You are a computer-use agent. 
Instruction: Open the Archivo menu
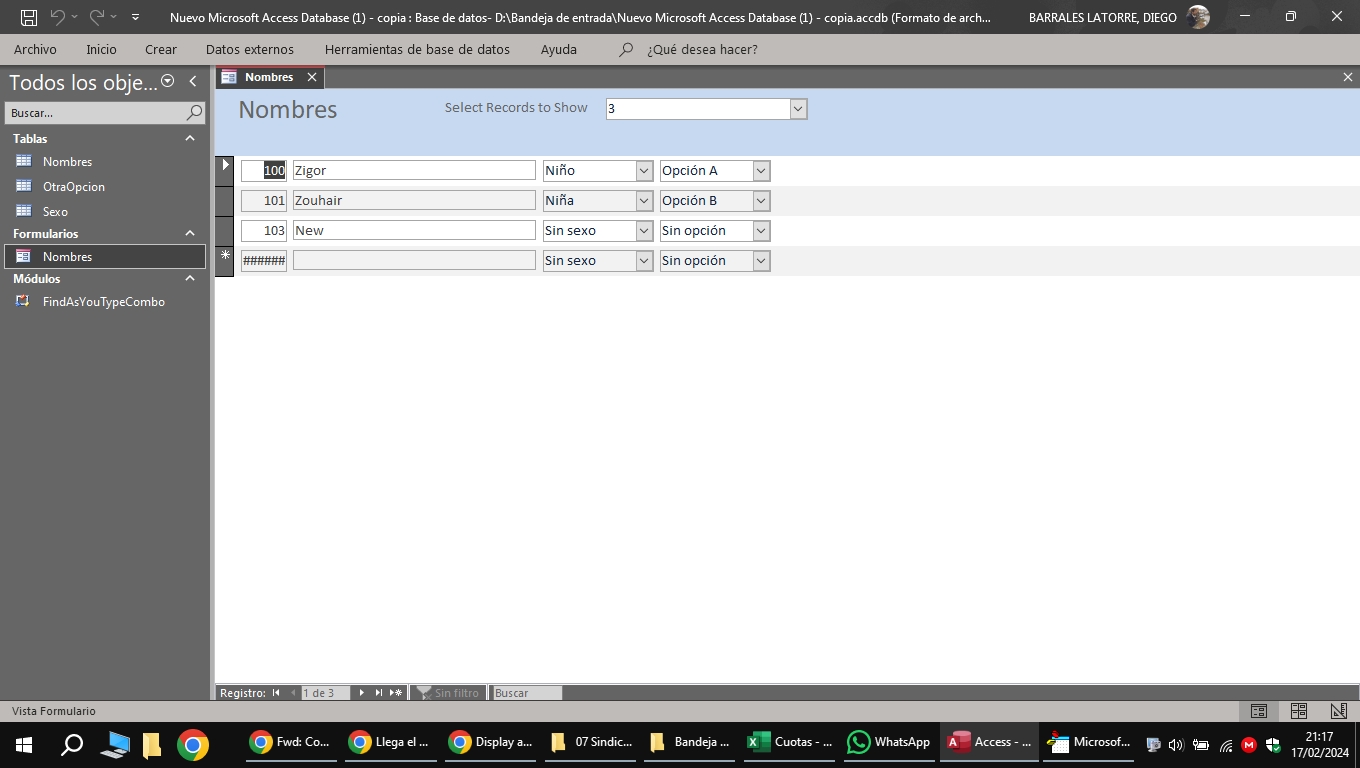point(35,49)
